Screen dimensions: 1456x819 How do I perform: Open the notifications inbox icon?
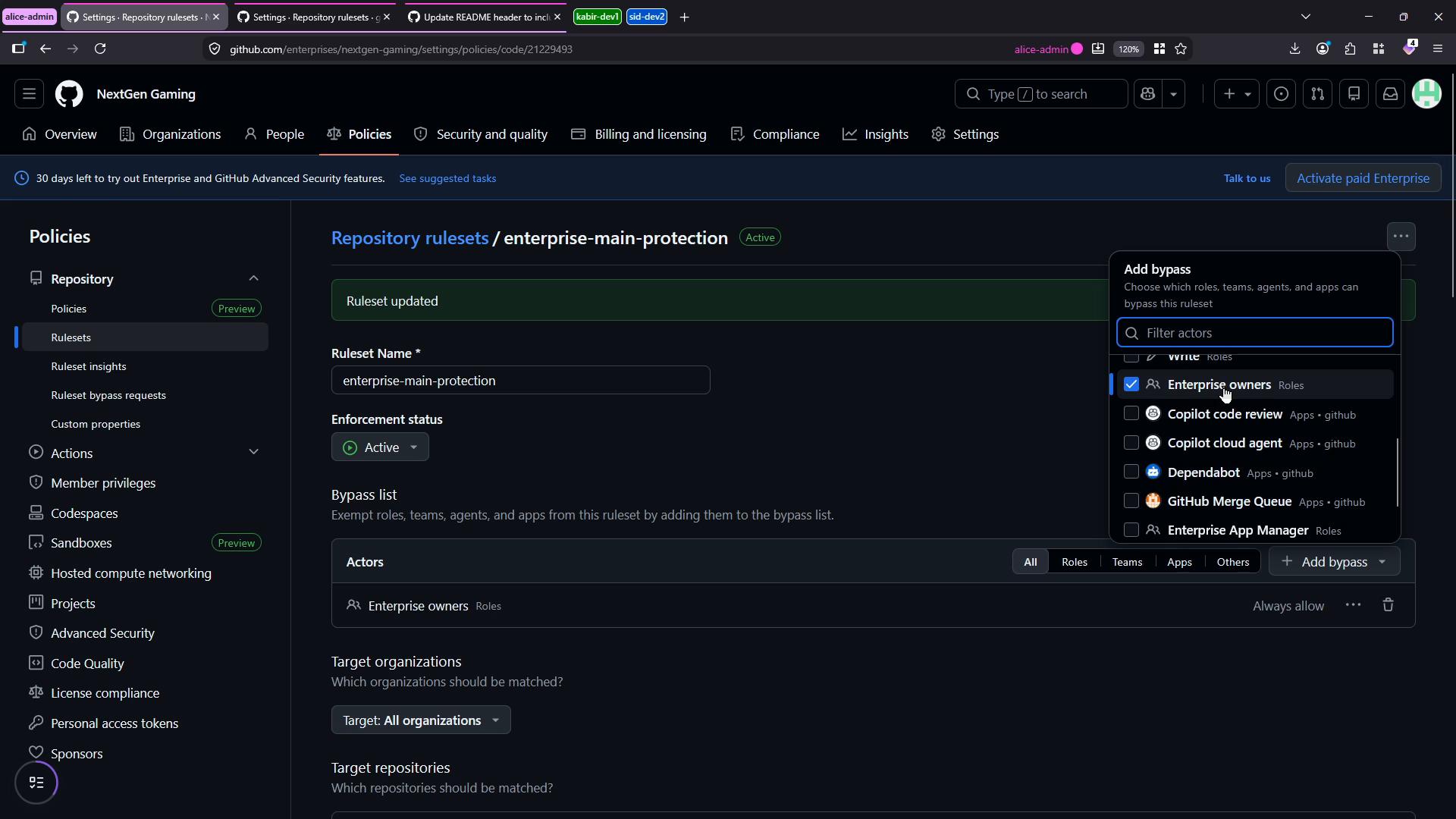point(1390,94)
